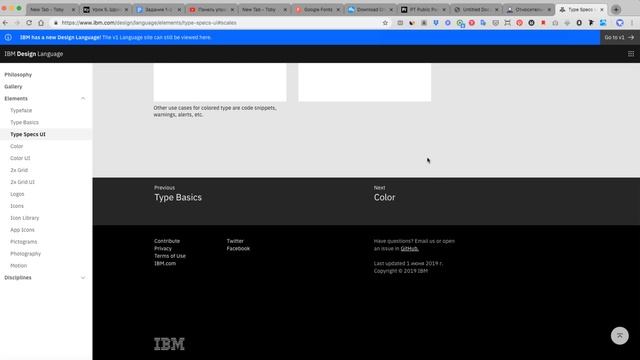Select the active Type Specs tab
640x360 pixels.
pyautogui.click(x=581, y=9)
